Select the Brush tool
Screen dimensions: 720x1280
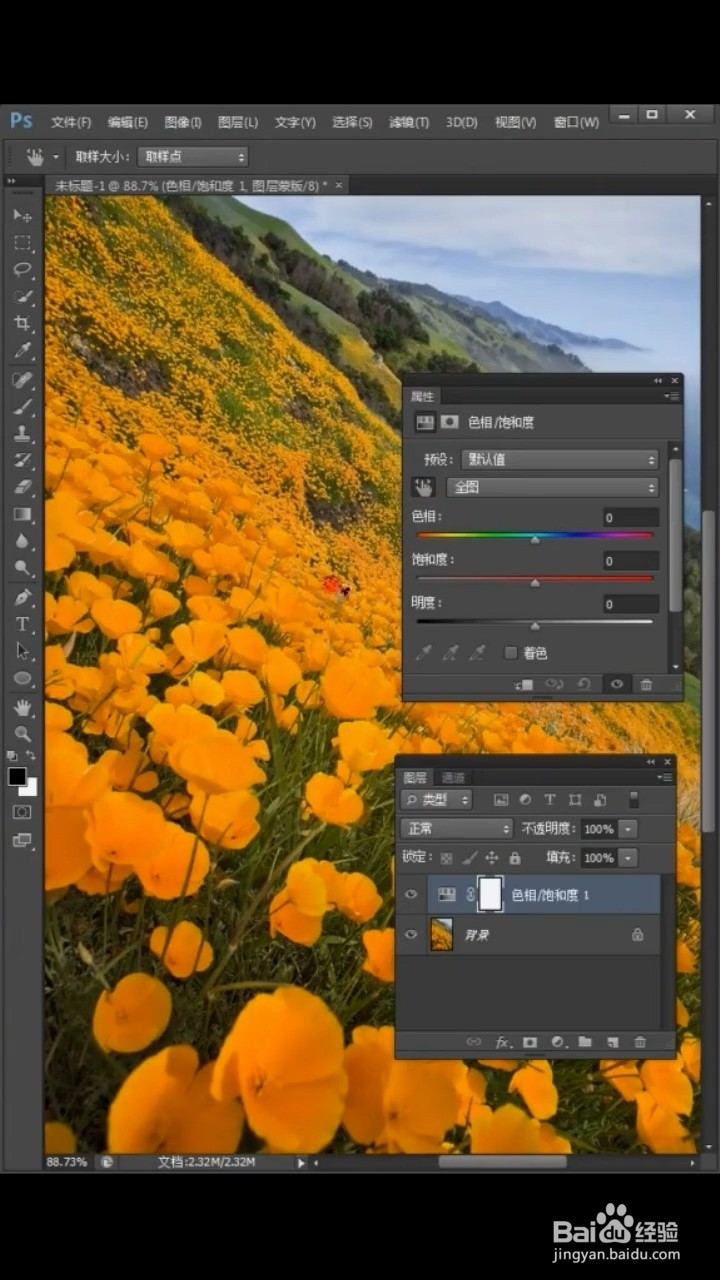pos(22,407)
